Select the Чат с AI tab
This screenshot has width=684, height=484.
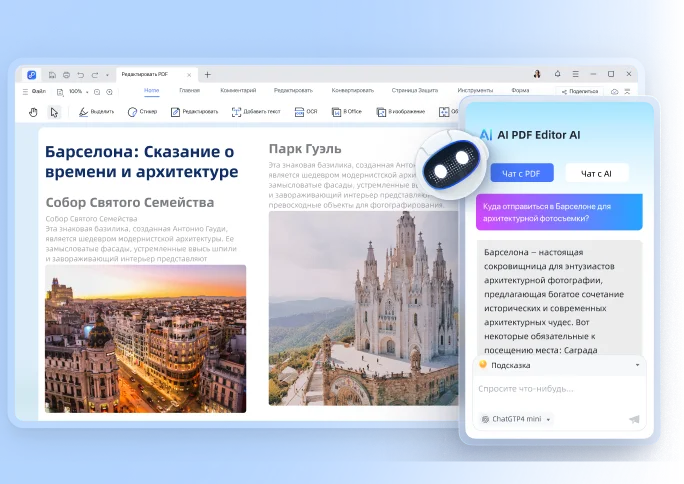coord(597,173)
